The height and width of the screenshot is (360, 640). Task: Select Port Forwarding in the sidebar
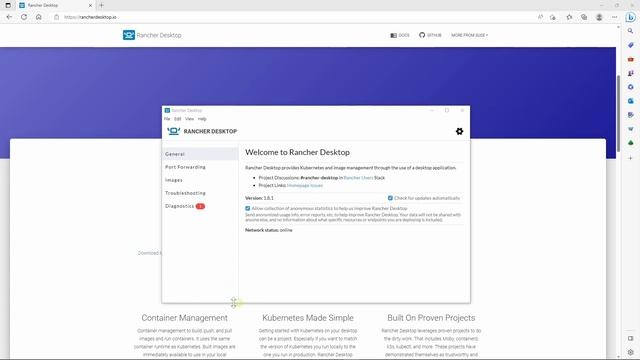coord(200,167)
